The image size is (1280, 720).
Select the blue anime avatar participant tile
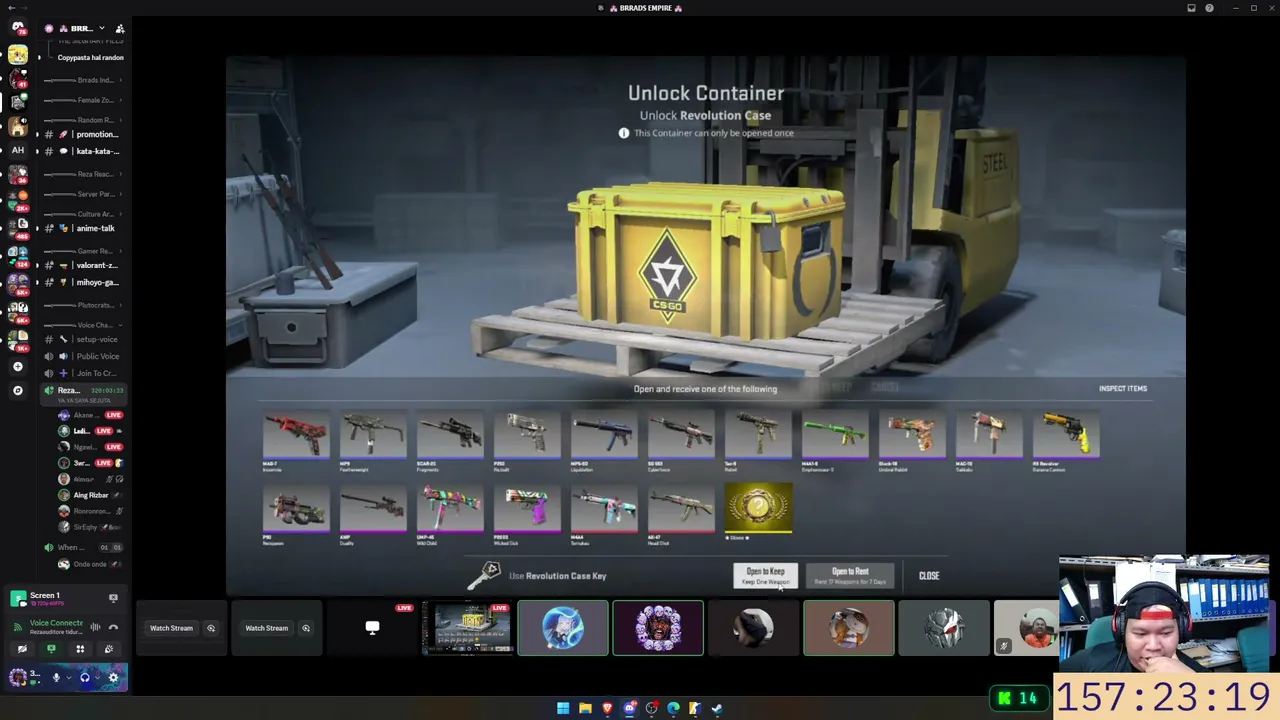562,628
